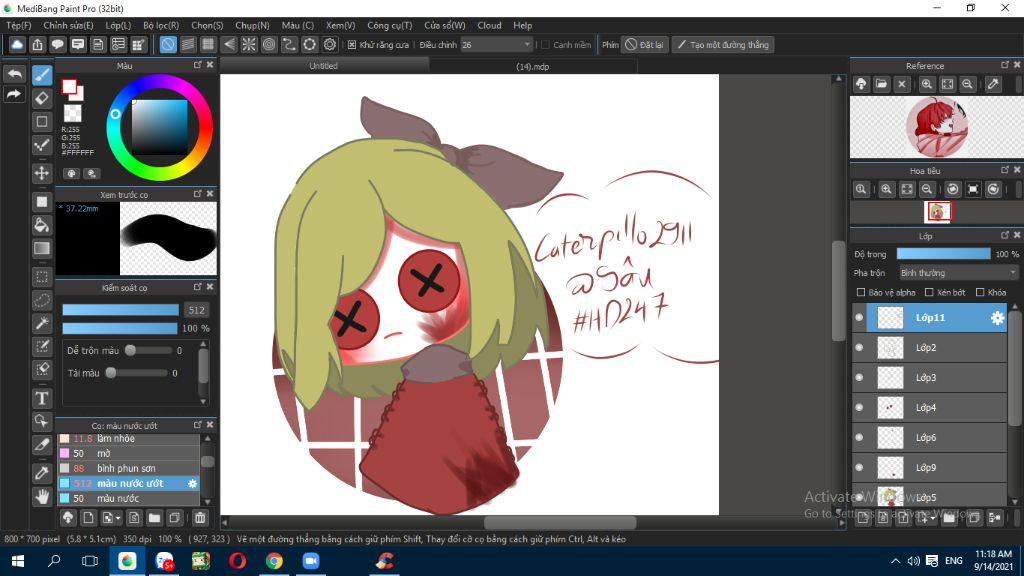Image resolution: width=1024 pixels, height=576 pixels.
Task: Close the Màu color panel
Action: pos(210,65)
